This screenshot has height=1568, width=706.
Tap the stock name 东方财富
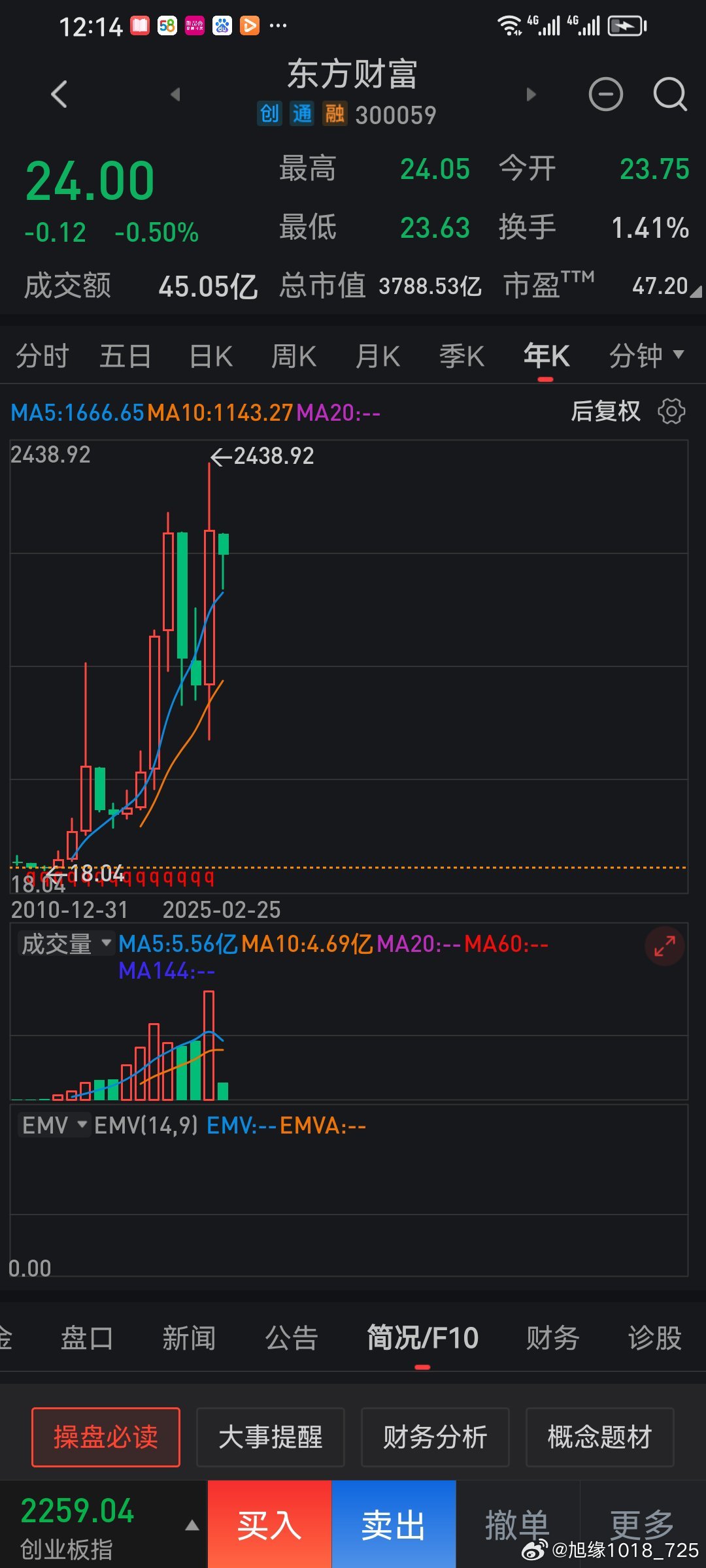point(352,74)
